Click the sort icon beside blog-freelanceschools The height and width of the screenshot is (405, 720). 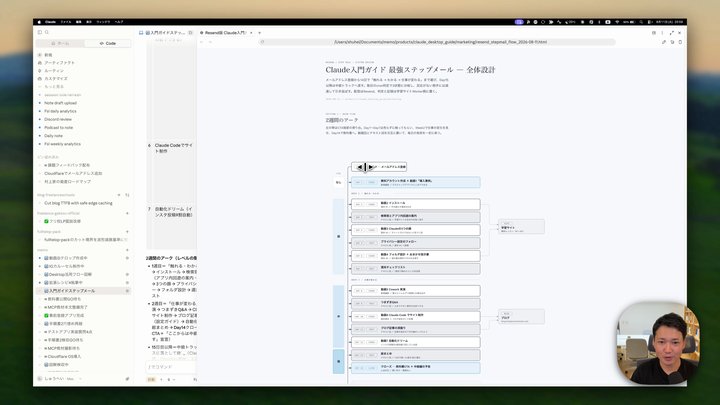pyautogui.click(x=127, y=195)
